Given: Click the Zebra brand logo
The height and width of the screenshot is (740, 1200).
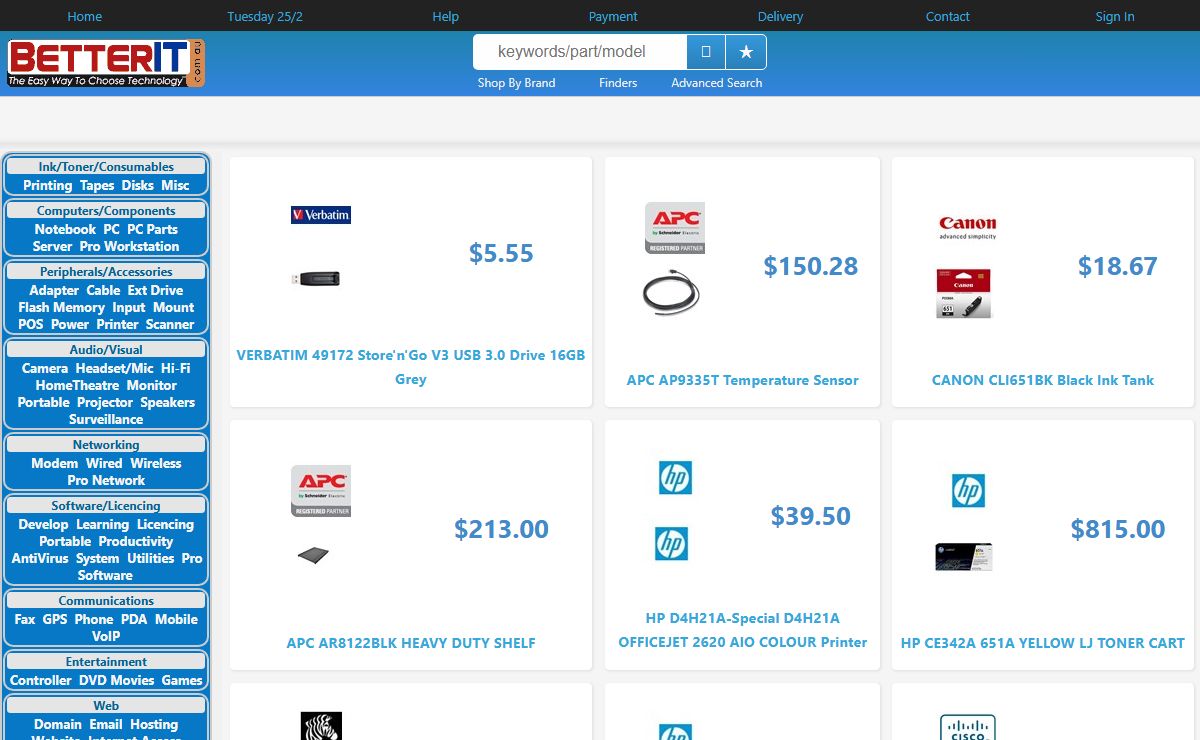Looking at the screenshot, I should point(321,725).
